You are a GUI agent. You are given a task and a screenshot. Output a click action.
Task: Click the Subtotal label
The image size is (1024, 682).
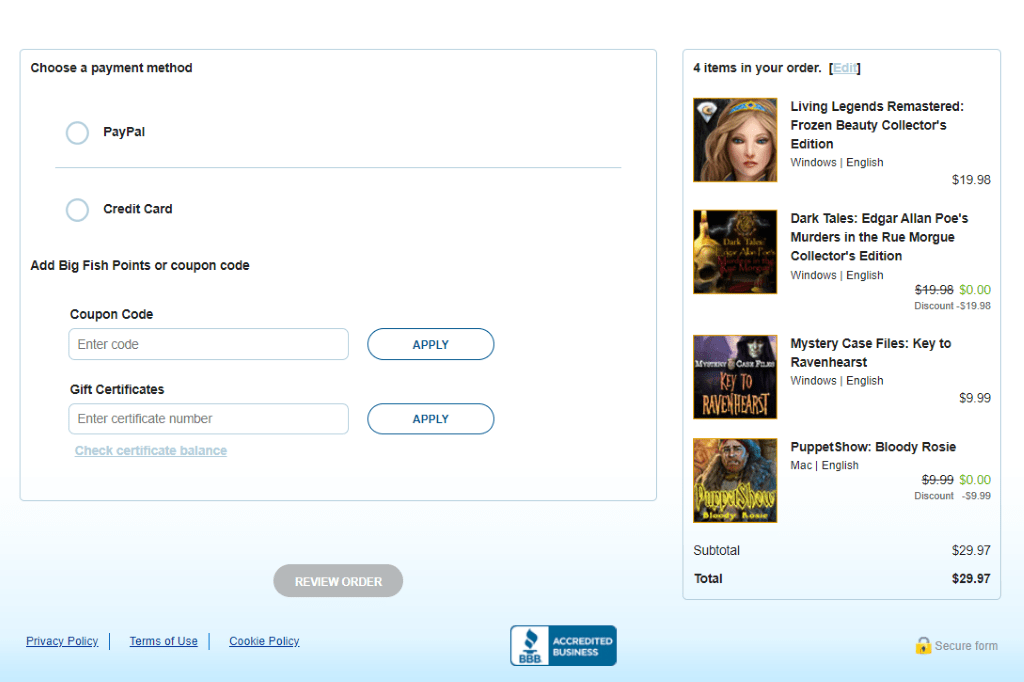tap(716, 551)
